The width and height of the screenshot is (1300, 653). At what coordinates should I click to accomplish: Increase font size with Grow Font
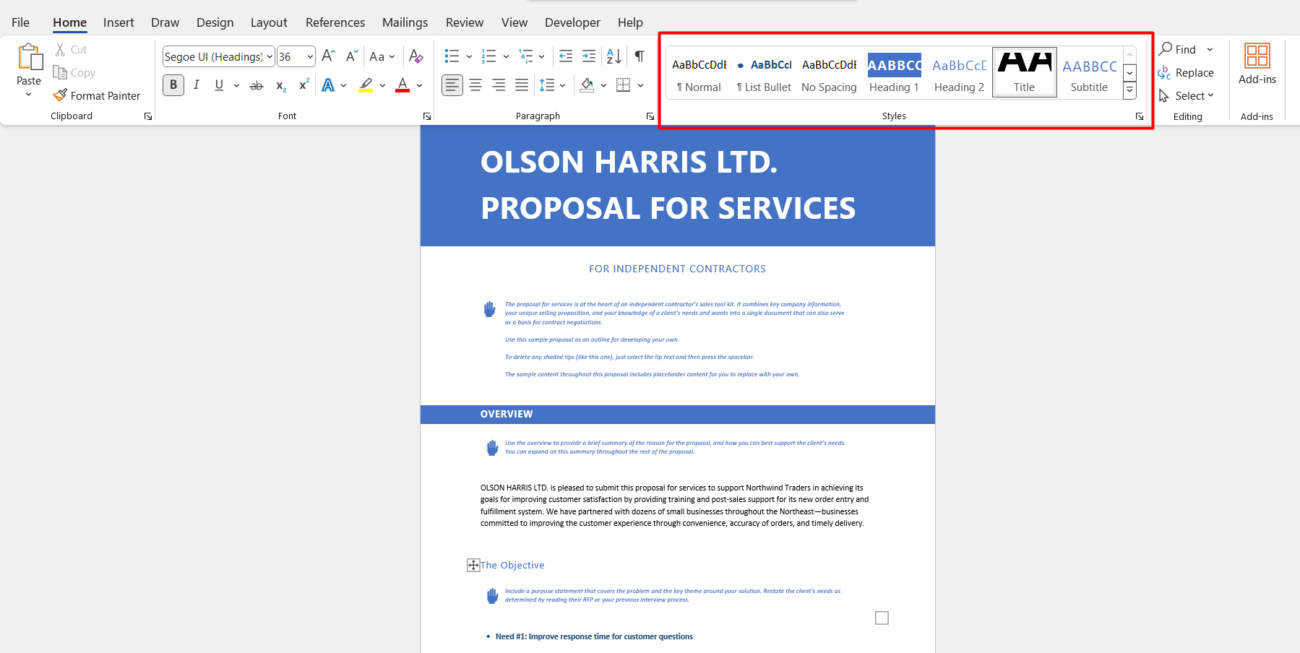point(328,56)
